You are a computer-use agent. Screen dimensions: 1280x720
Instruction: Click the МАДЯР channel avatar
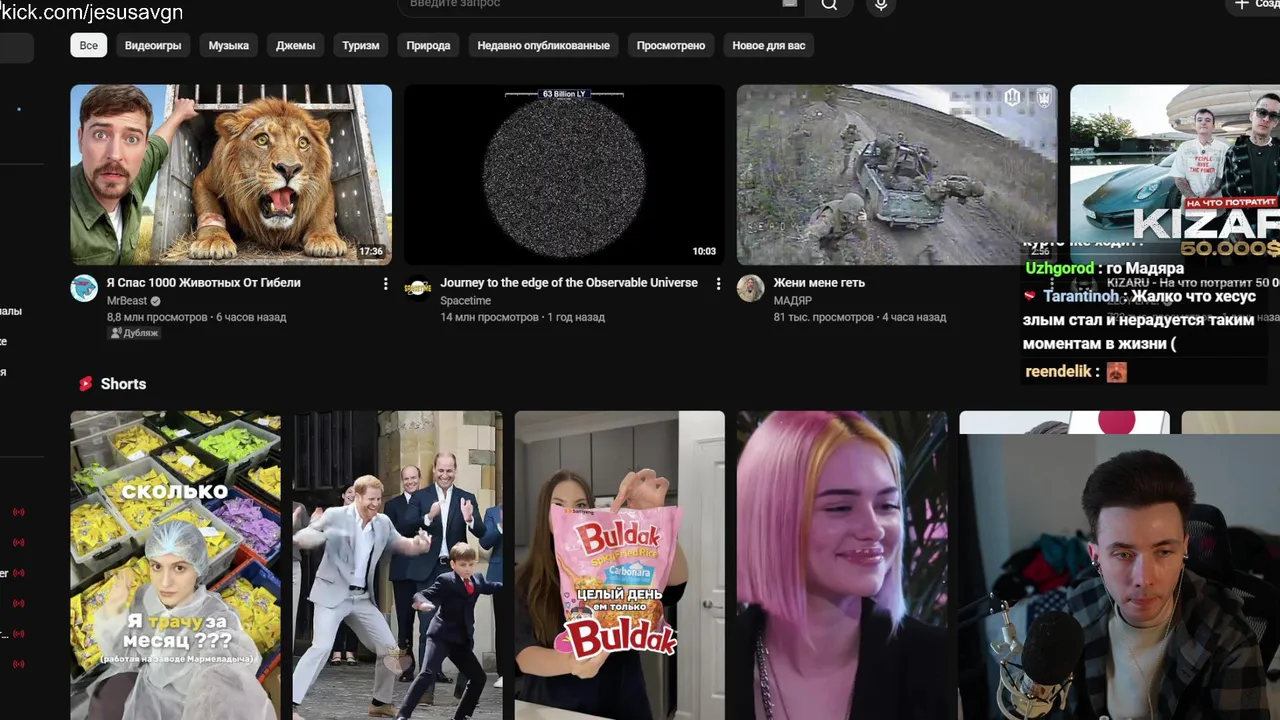tap(750, 288)
